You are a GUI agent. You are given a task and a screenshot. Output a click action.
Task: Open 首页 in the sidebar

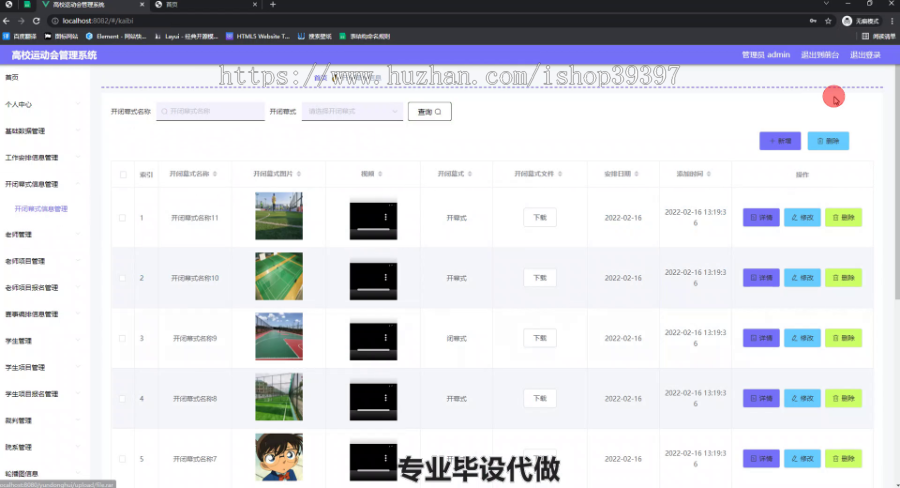coord(12,78)
